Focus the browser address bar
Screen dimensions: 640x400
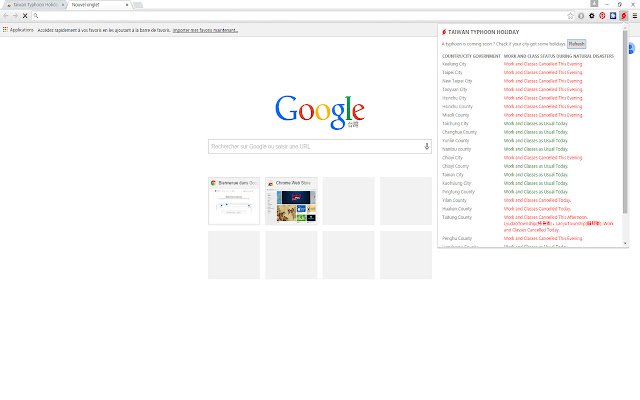(x=302, y=16)
